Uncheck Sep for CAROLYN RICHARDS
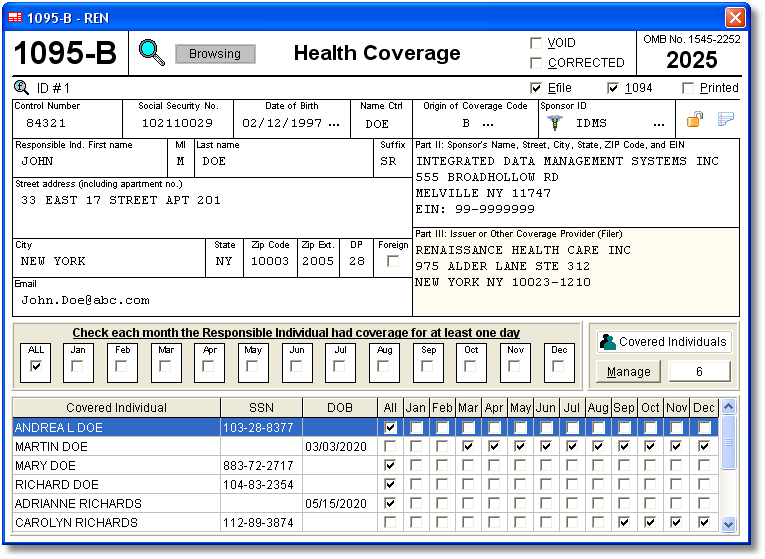 point(624,522)
